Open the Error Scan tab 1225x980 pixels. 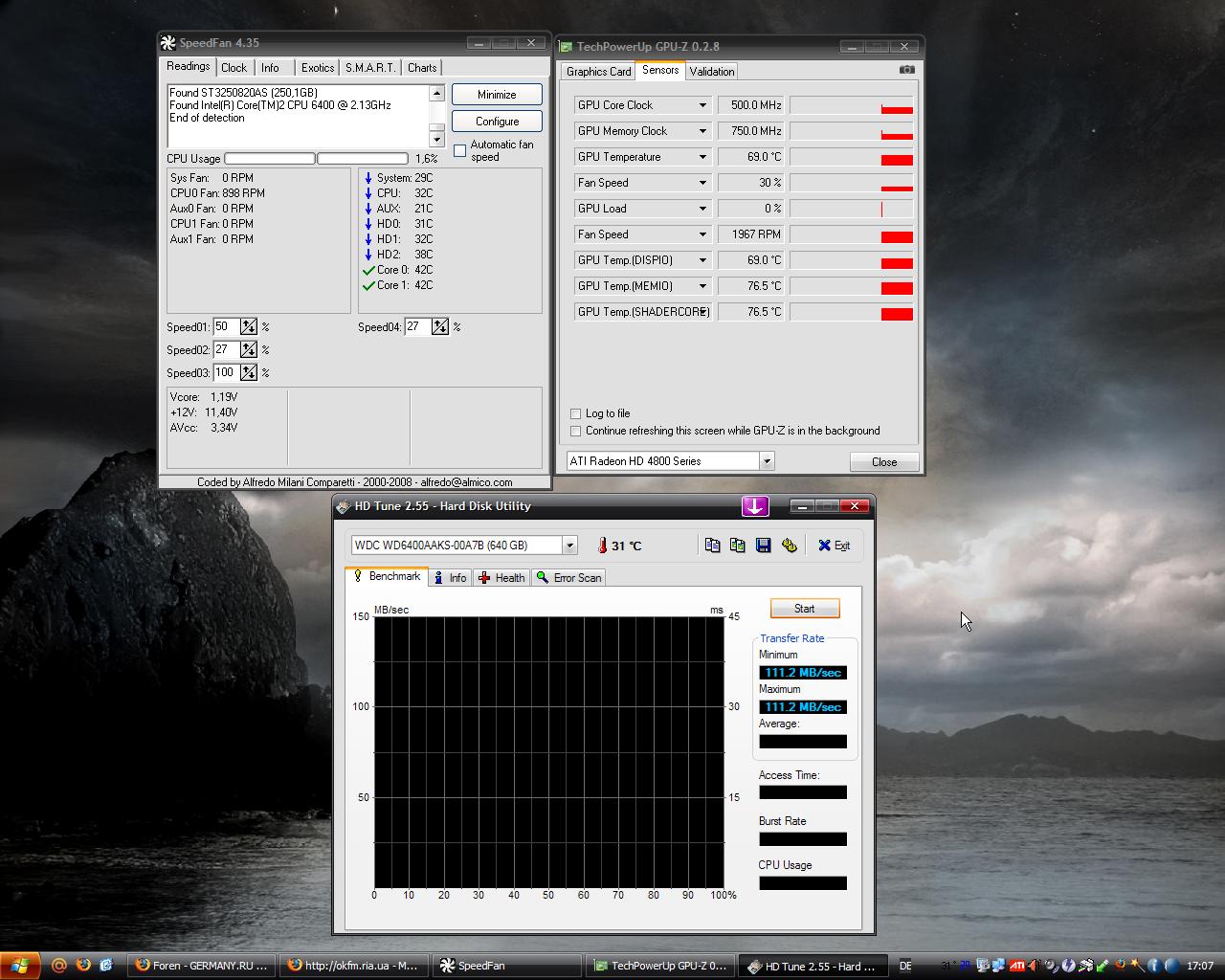coord(569,578)
